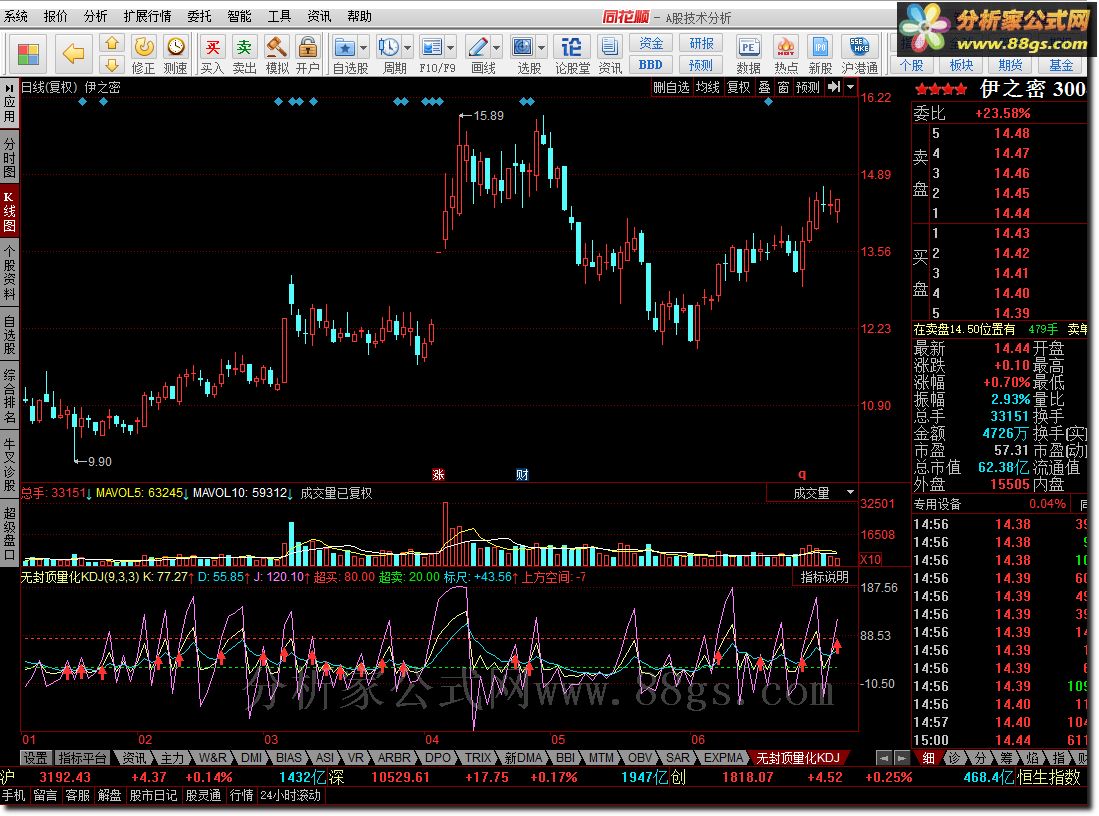
Task: Toggle 叠 overlay mode on the chart
Action: (x=765, y=87)
